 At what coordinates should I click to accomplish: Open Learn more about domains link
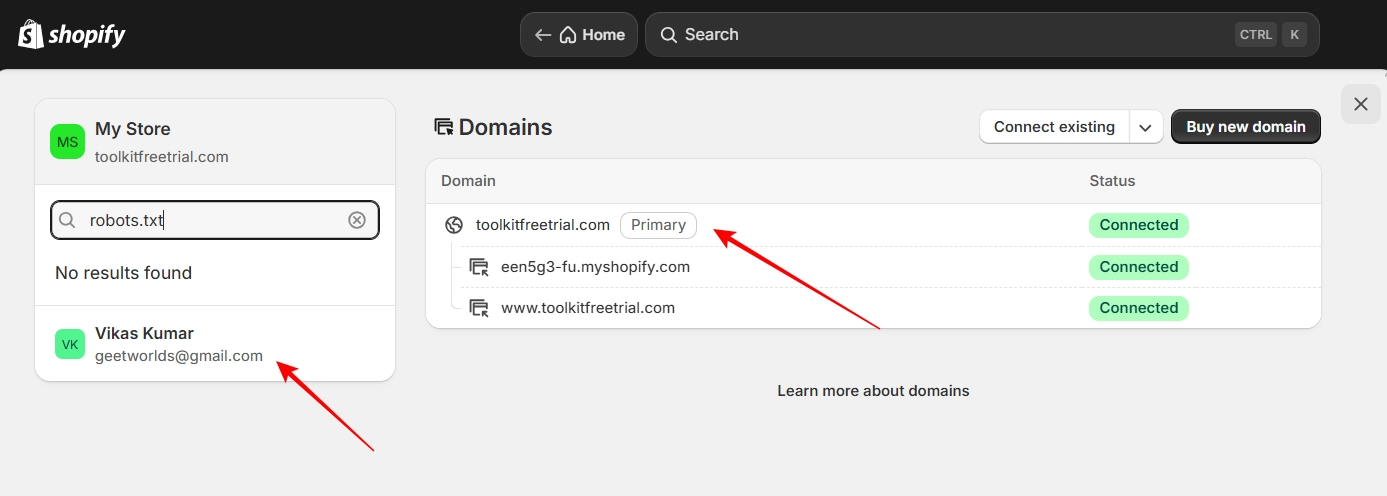click(873, 391)
